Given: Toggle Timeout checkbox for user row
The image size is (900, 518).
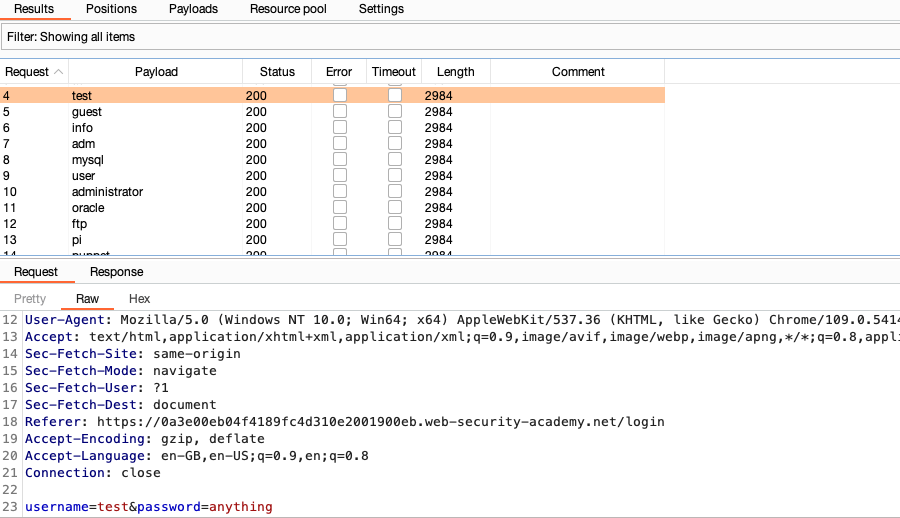Looking at the screenshot, I should (x=395, y=176).
